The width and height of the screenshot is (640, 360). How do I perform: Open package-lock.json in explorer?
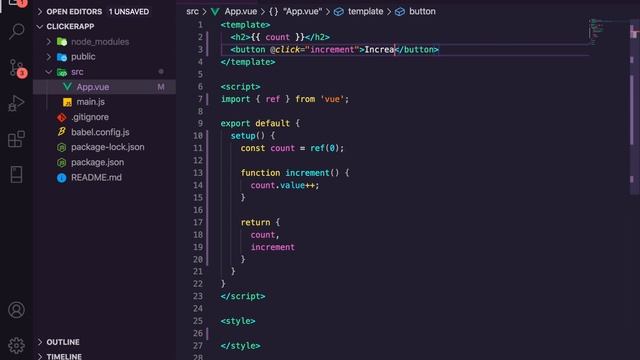click(108, 147)
